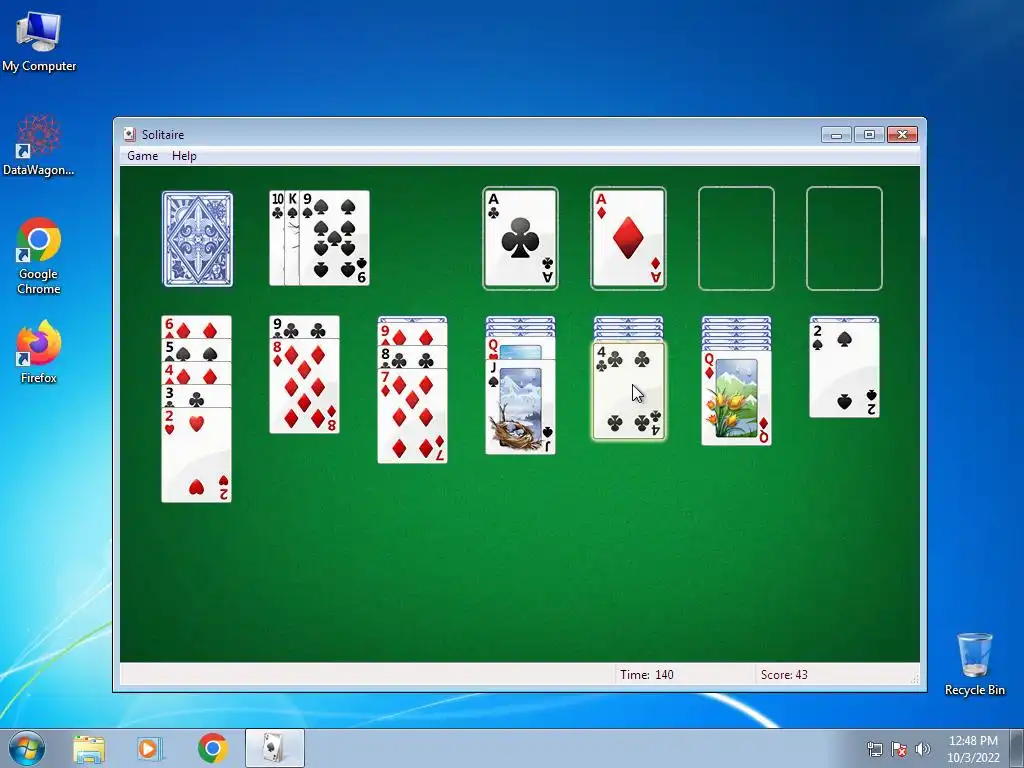Select the Firefox desktop icon
Viewport: 1024px width, 768px height.
click(x=39, y=352)
